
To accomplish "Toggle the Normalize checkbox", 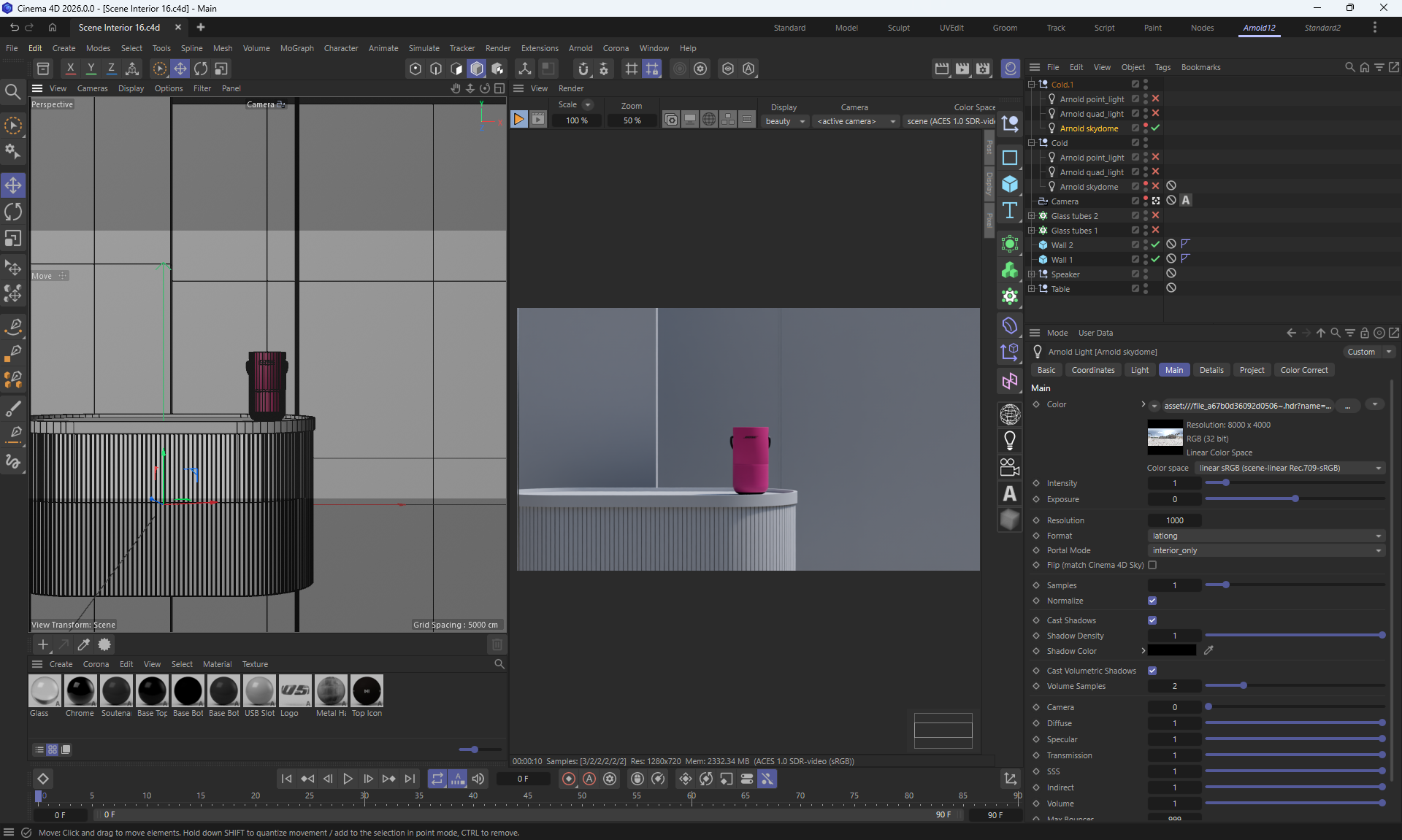I will point(1152,601).
